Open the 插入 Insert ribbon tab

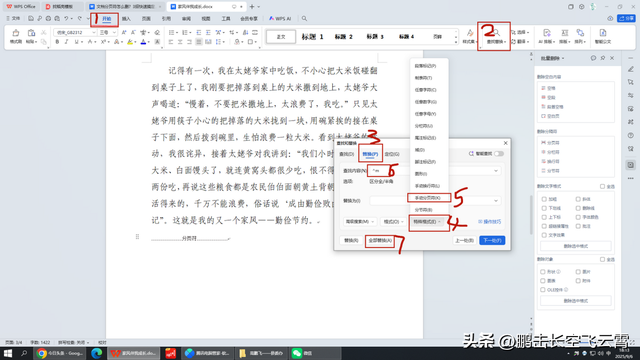[x=126, y=19]
